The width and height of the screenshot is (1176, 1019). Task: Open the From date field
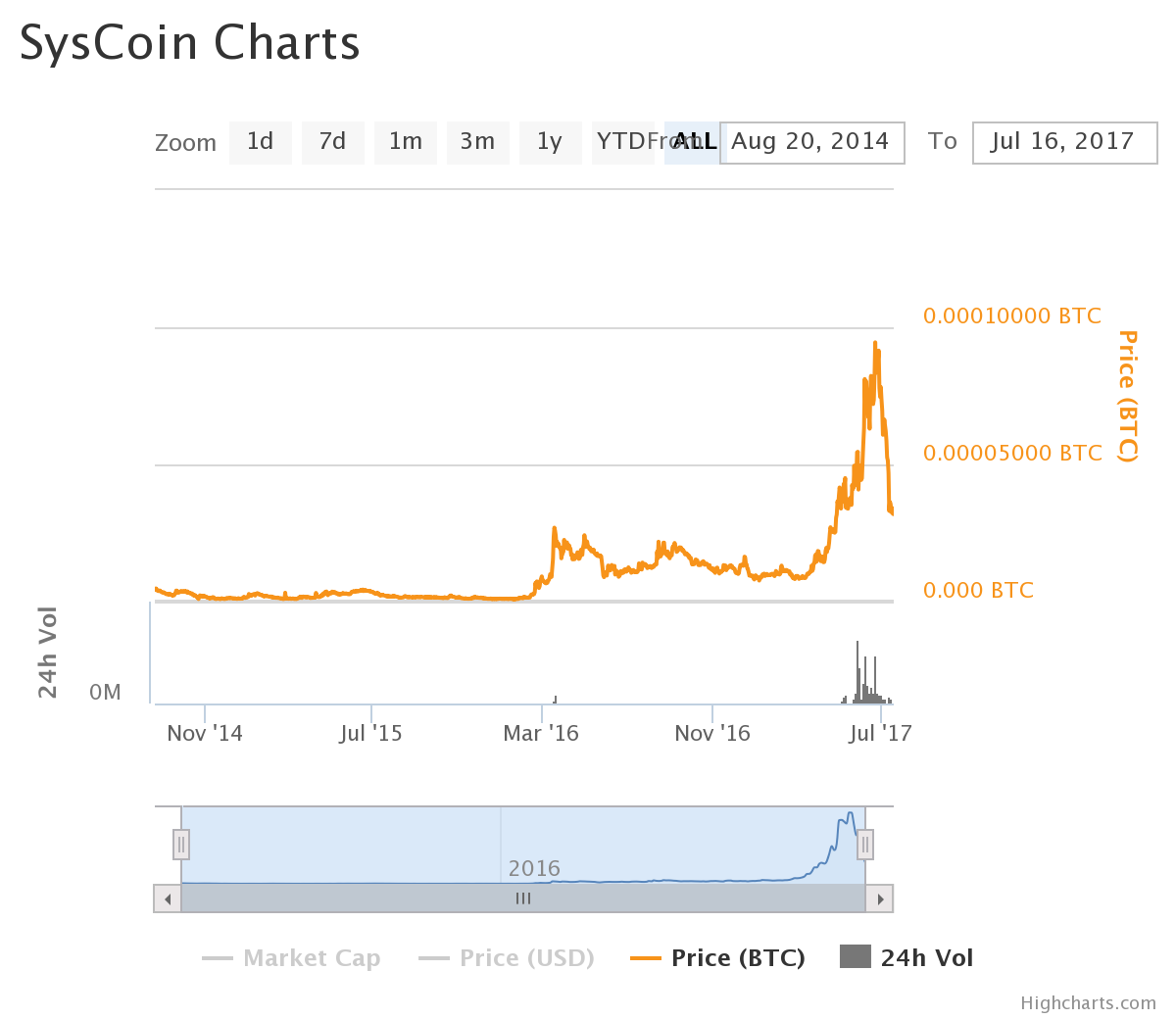811,142
